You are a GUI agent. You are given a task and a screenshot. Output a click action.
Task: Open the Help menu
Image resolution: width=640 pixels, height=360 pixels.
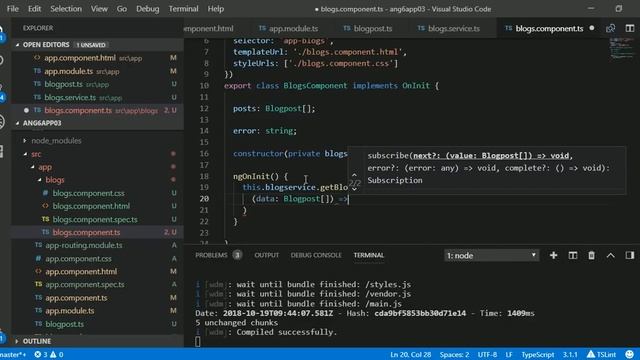tap(216, 9)
